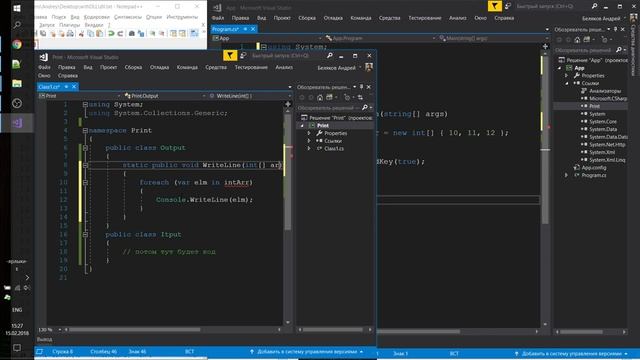This screenshot has width=640, height=360.
Task: Click the quick launch search field in Print window
Action: (x=286, y=56)
